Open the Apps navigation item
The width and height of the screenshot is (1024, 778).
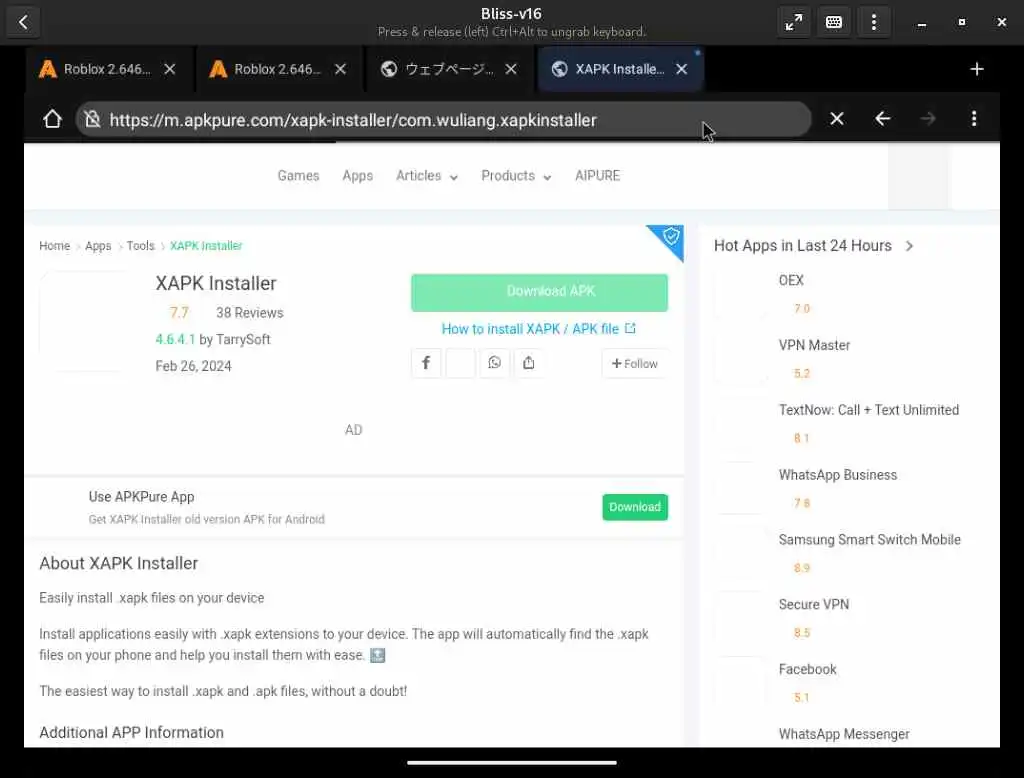pyautogui.click(x=357, y=176)
